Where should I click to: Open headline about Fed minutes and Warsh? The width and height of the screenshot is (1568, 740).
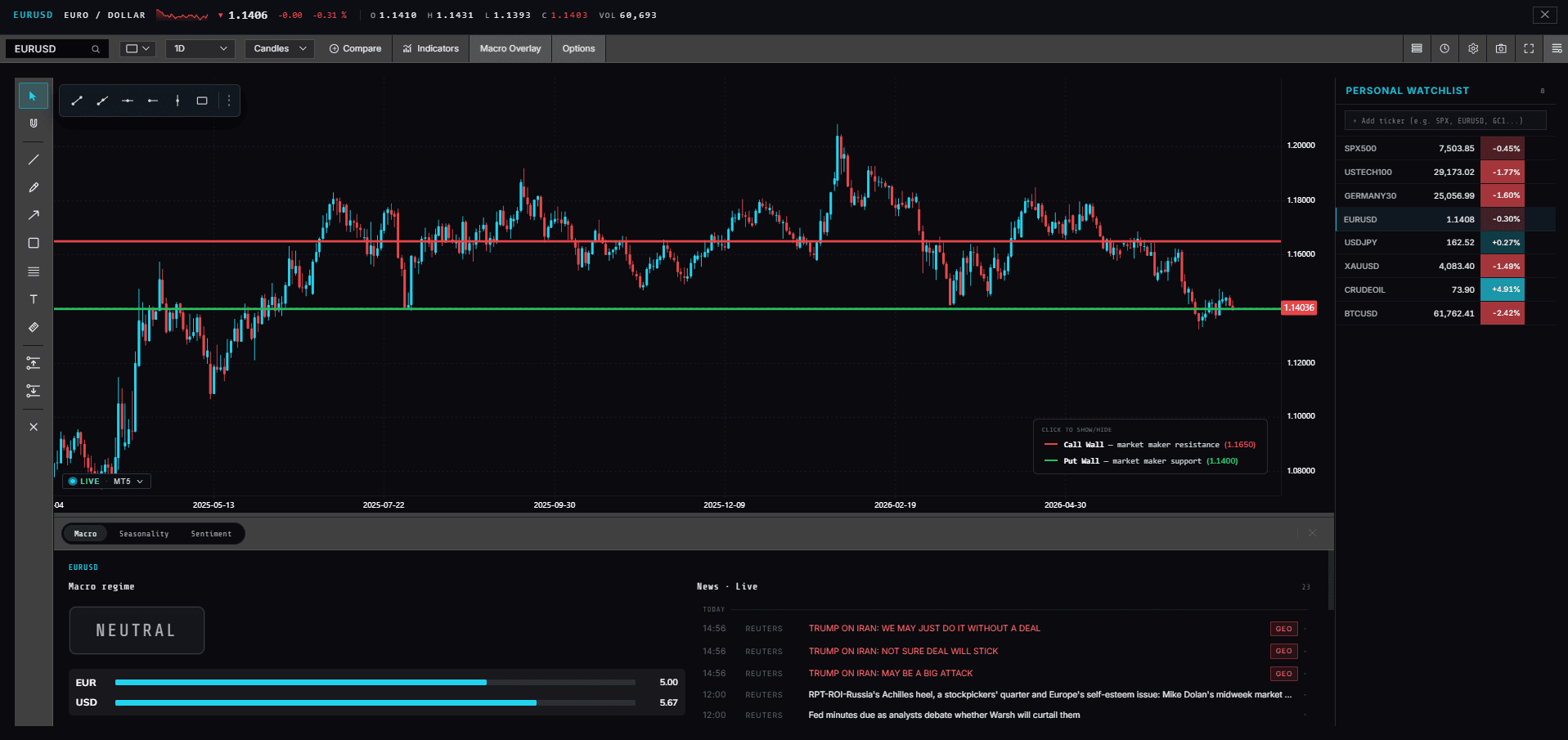944,715
